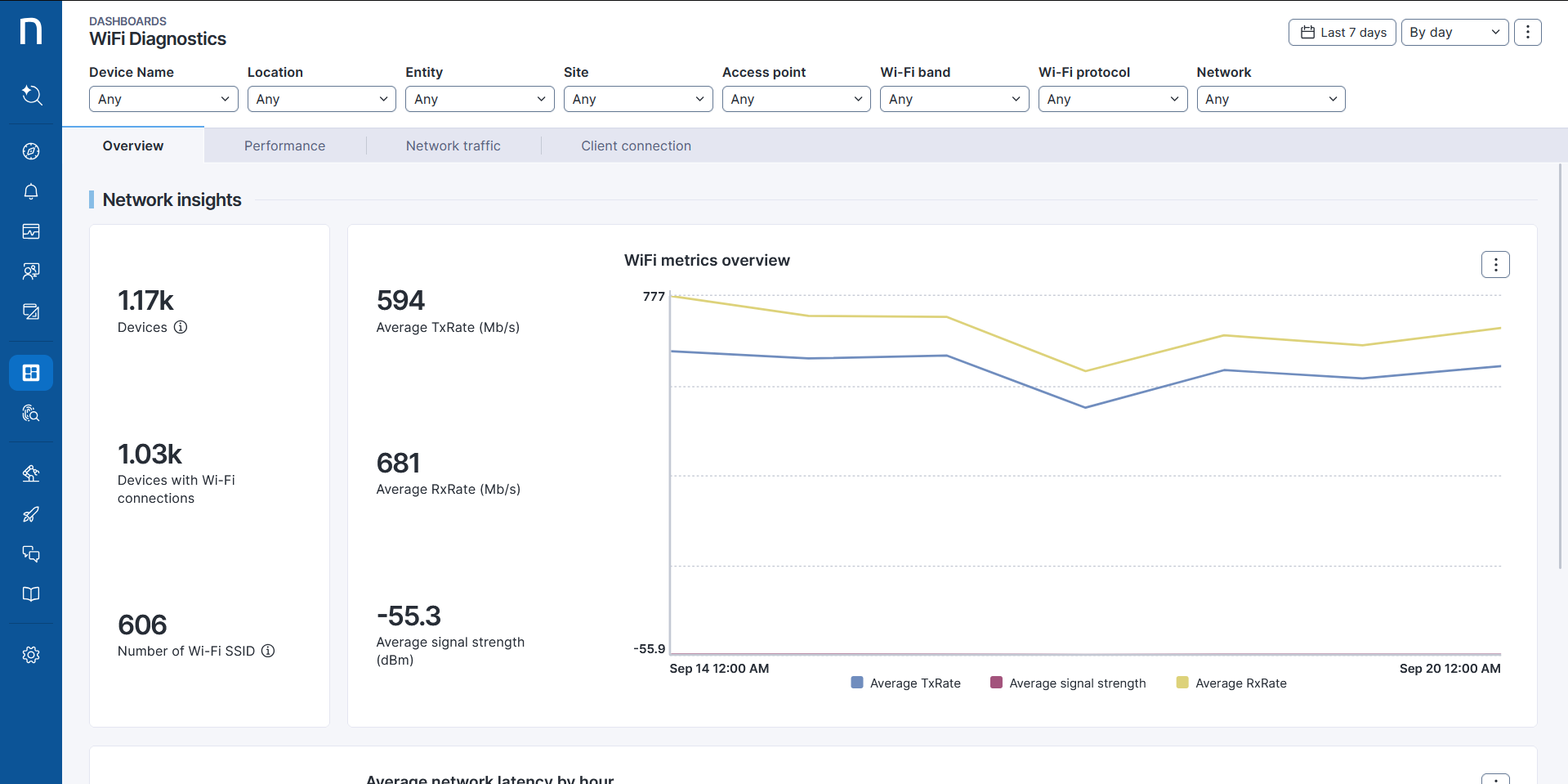Toggle Average TxRate legend series
Screen dimensions: 1568x784
pyautogui.click(x=905, y=683)
